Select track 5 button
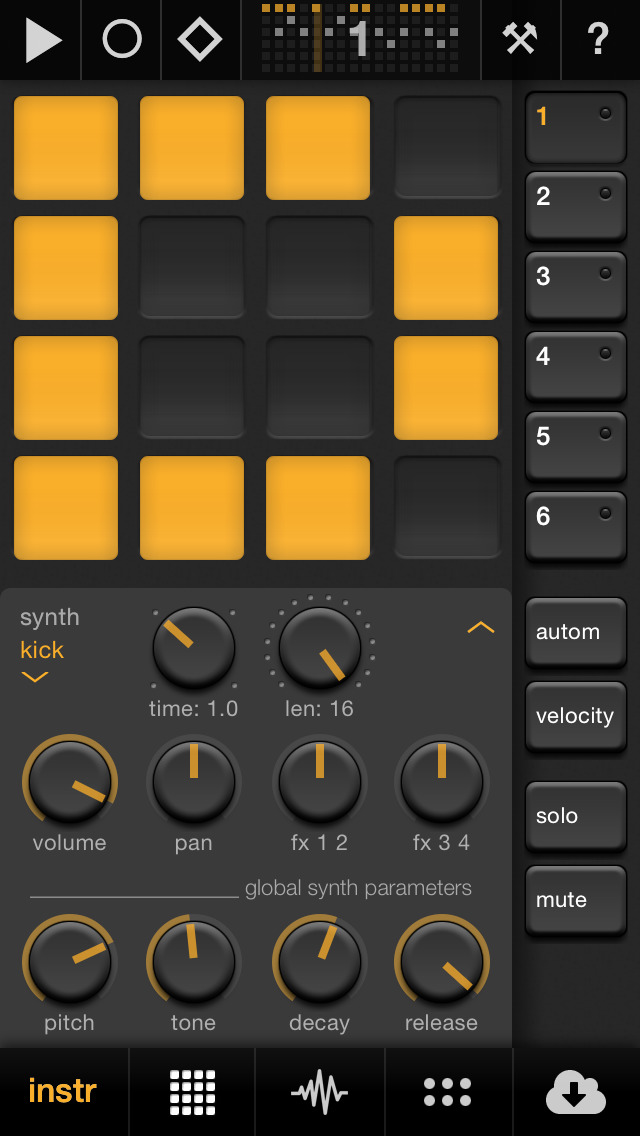The width and height of the screenshot is (640, 1136). click(x=575, y=448)
